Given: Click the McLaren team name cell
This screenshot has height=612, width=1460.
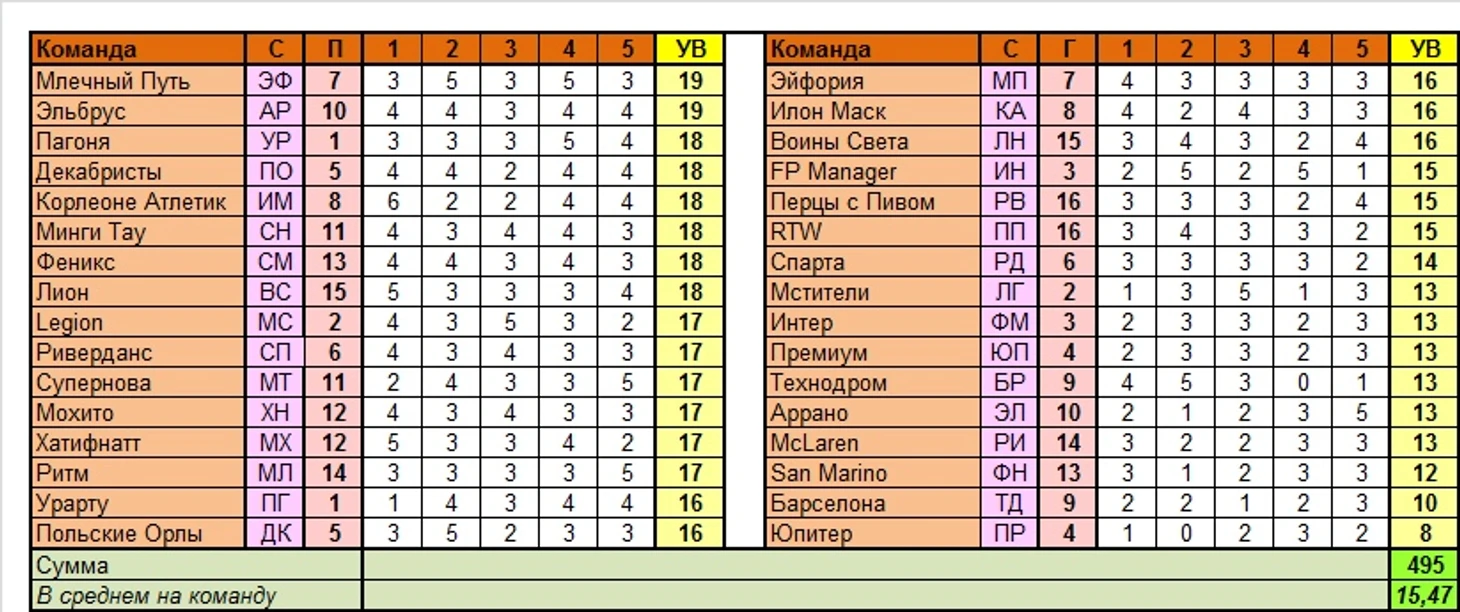Looking at the screenshot, I should [x=873, y=443].
